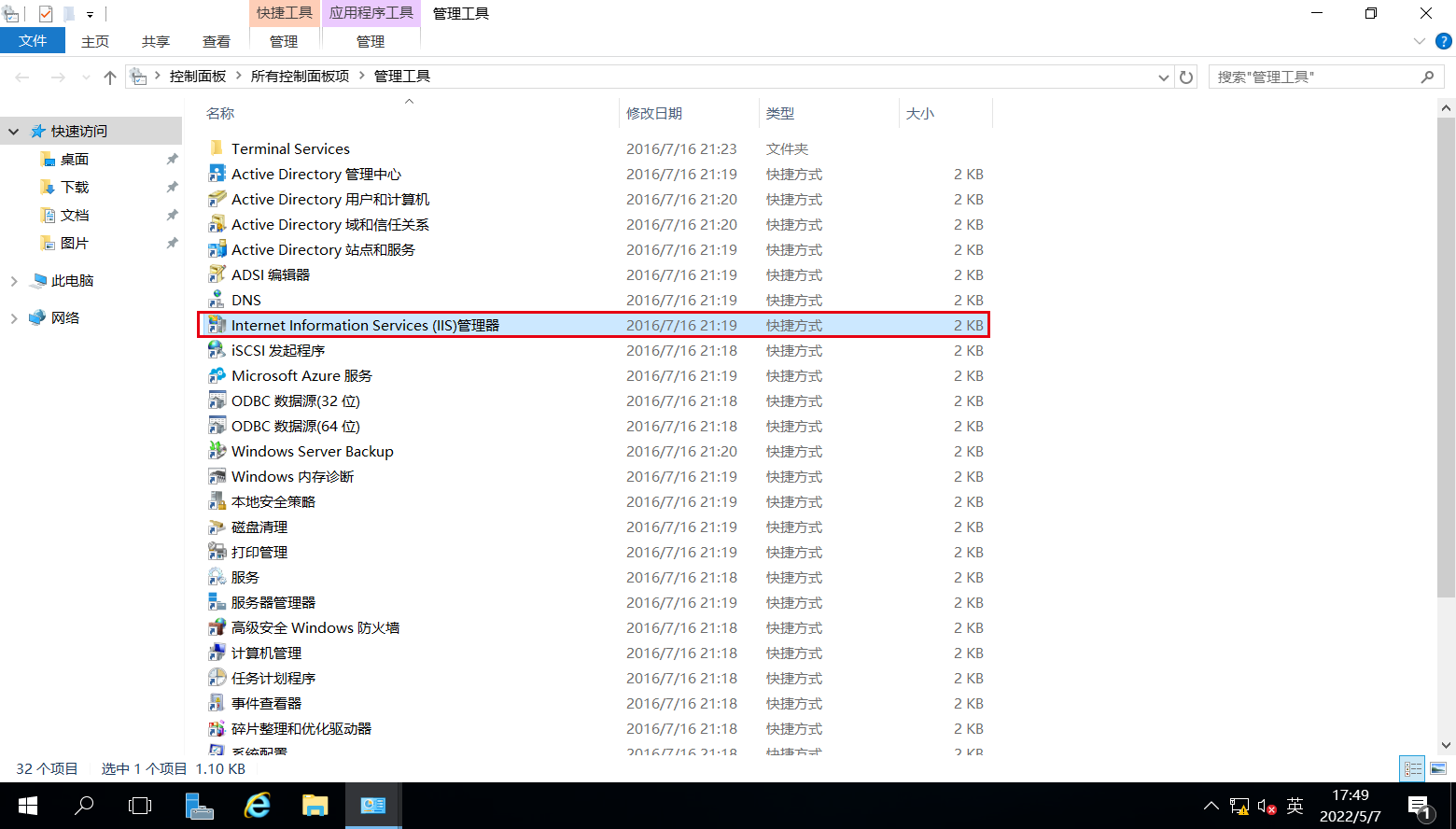Open the Explorer help button
1456x829 pixels.
pyautogui.click(x=1443, y=41)
